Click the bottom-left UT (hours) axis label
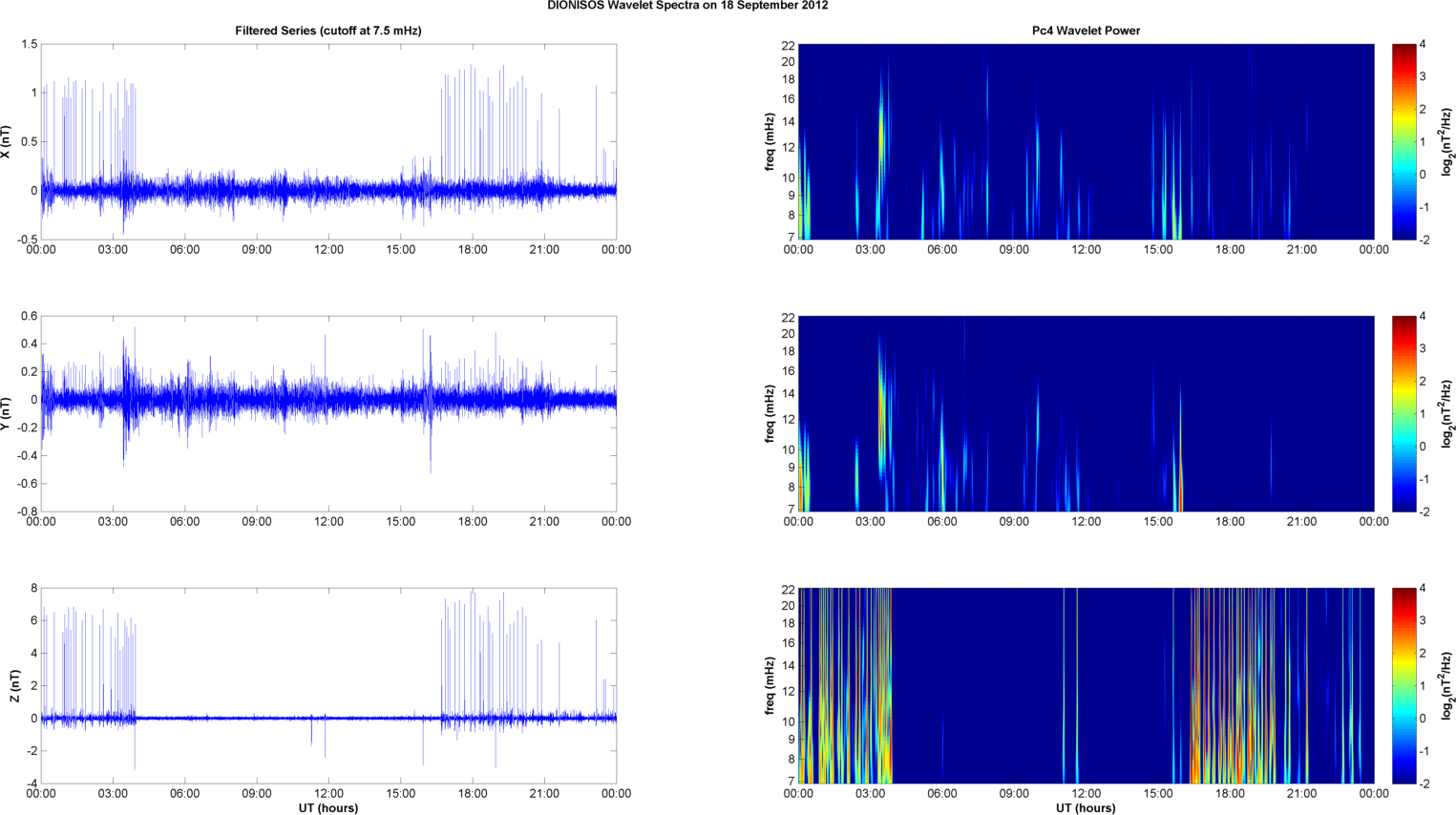This screenshot has height=815, width=1456. (328, 808)
